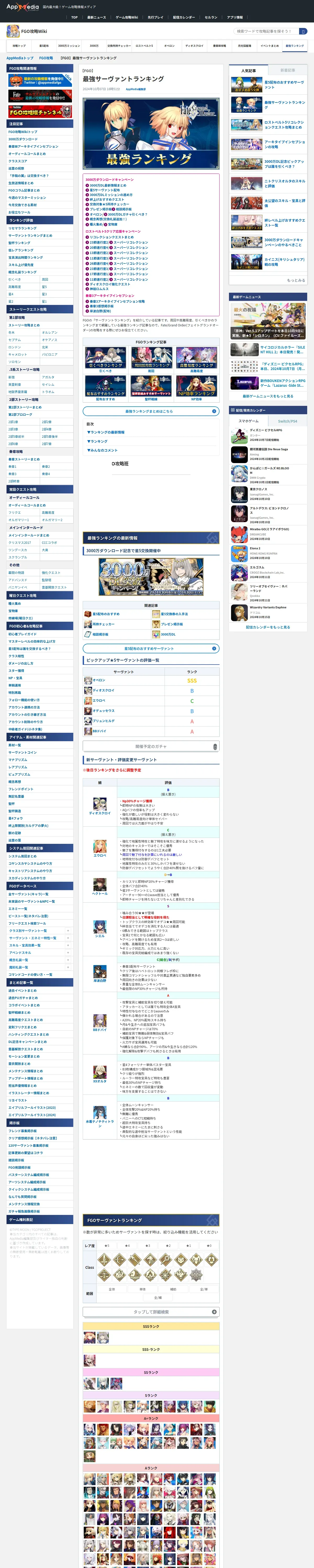Screen dimensions: 314x1568
Task: Filter by MoonCancer class icon
Action: (x=151, y=1275)
